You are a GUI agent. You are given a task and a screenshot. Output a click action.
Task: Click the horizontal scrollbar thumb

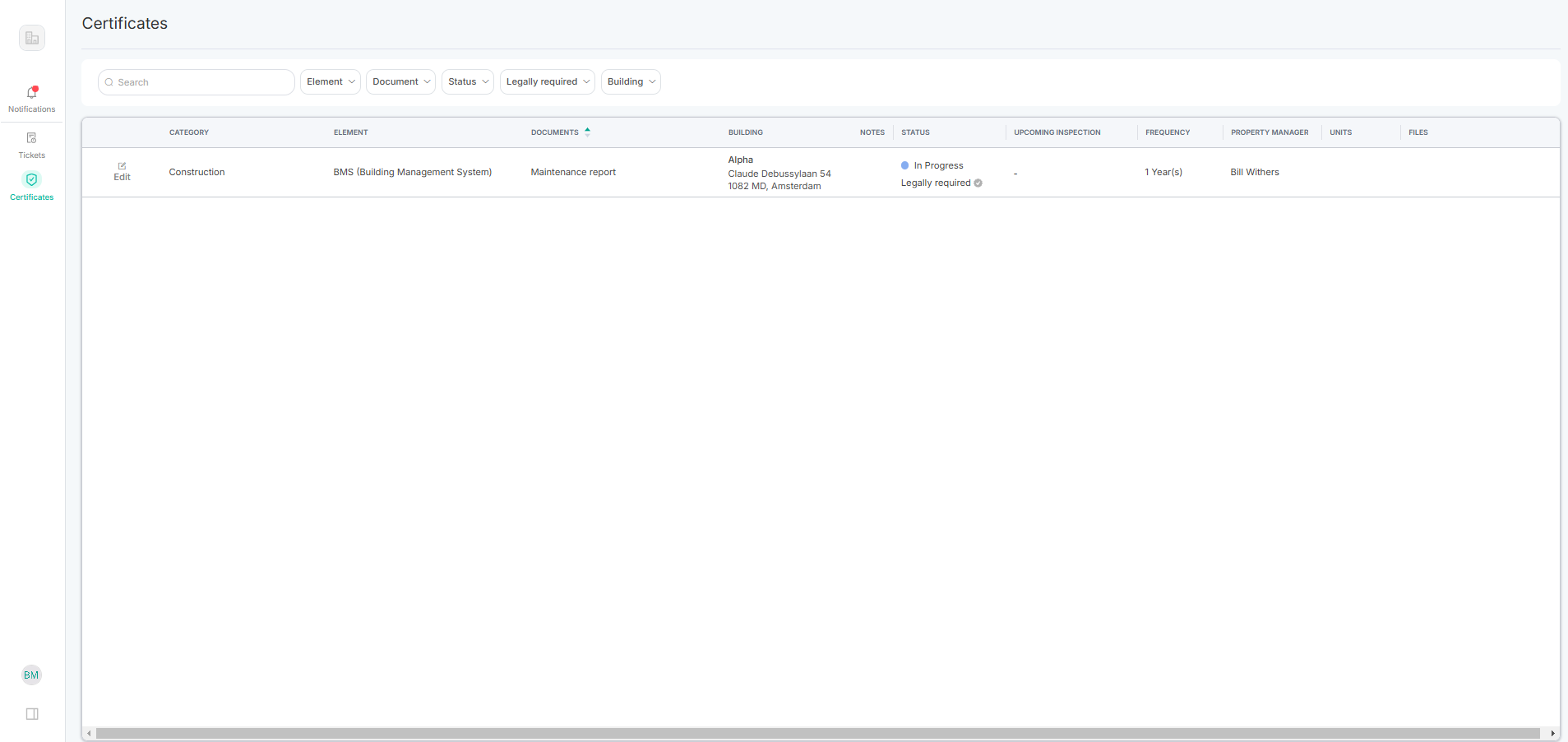818,733
